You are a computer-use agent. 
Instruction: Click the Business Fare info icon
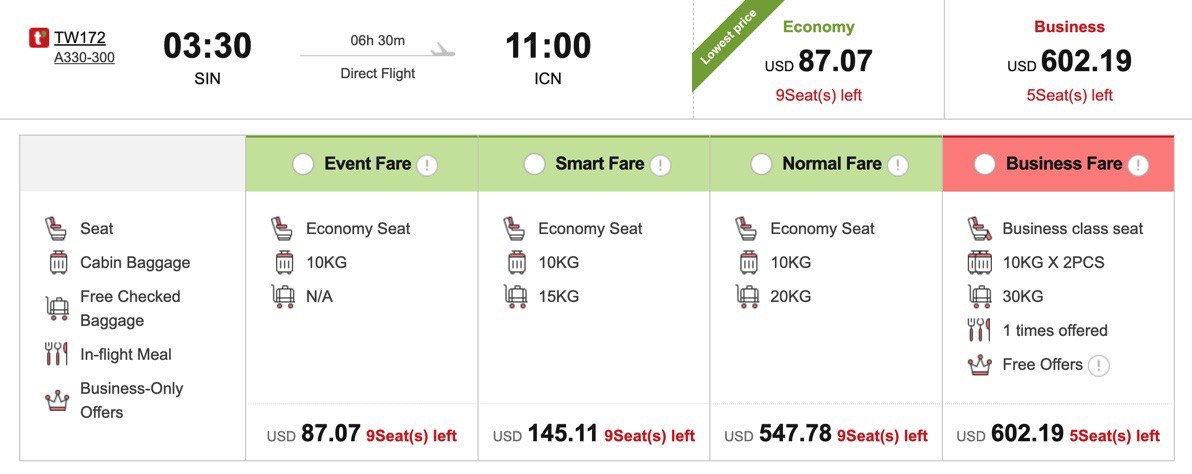pyautogui.click(x=1138, y=165)
